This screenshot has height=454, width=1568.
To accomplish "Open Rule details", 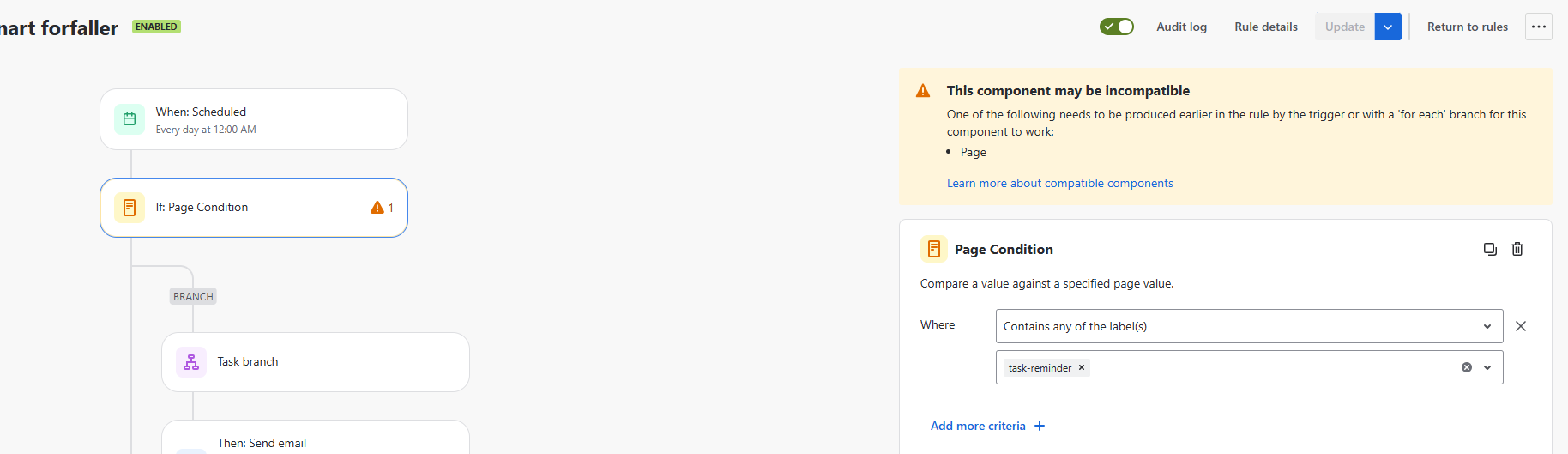I will 1265,27.
